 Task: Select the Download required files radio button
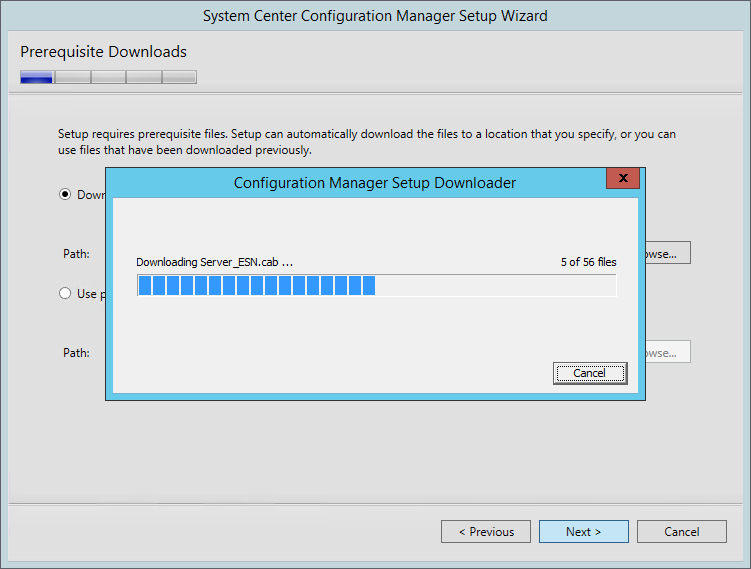[x=65, y=194]
